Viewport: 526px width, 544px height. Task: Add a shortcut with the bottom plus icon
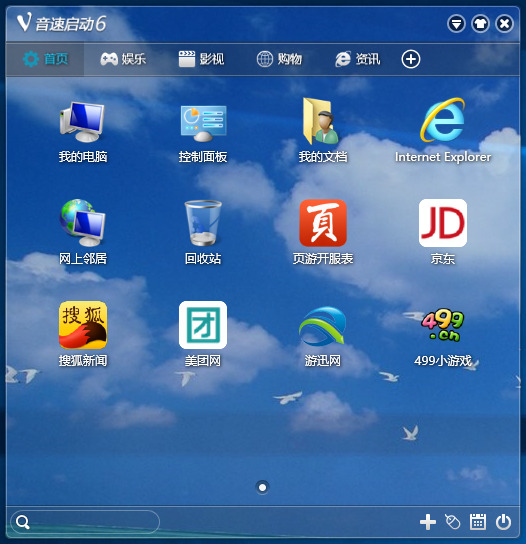428,522
